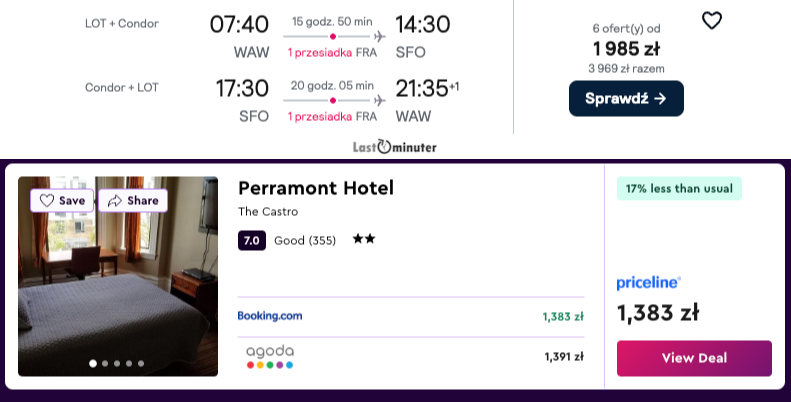
Task: Click the Booking.com 1,383 zł price
Action: click(x=563, y=317)
